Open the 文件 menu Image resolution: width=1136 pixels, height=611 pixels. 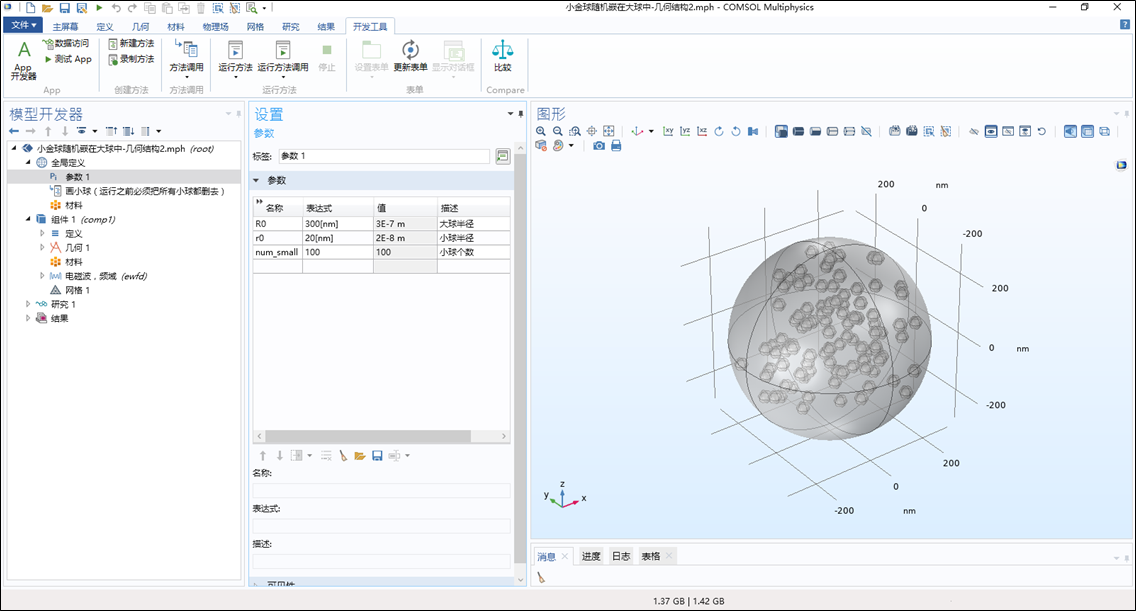(x=22, y=25)
